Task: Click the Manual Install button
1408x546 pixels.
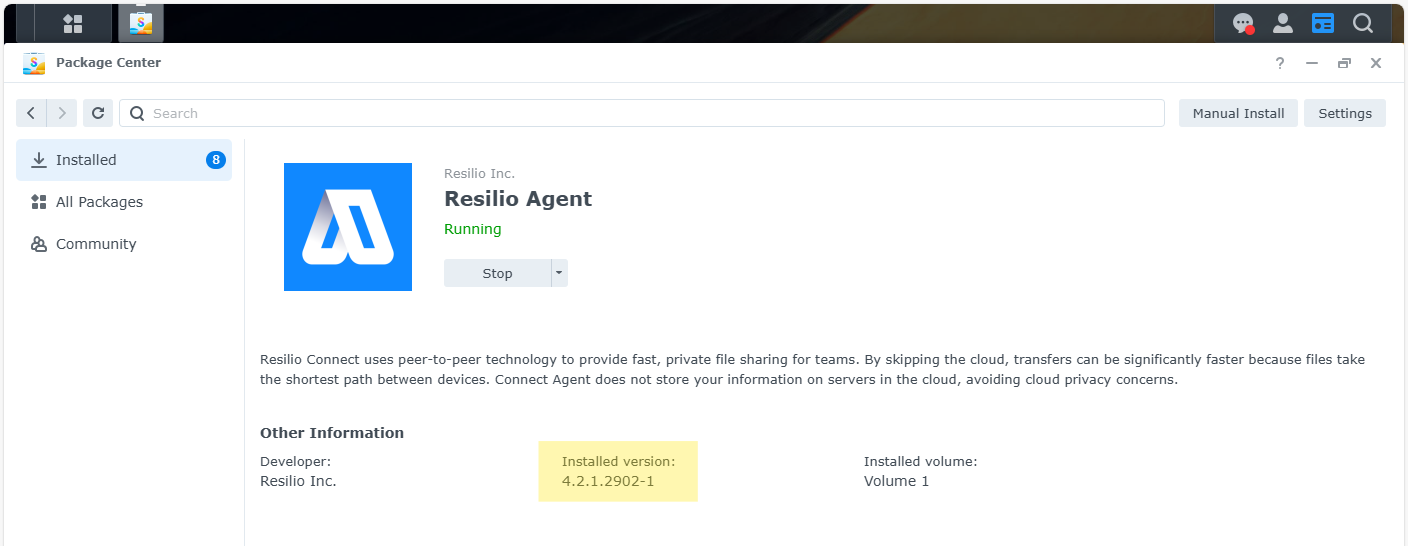Action: click(1238, 113)
